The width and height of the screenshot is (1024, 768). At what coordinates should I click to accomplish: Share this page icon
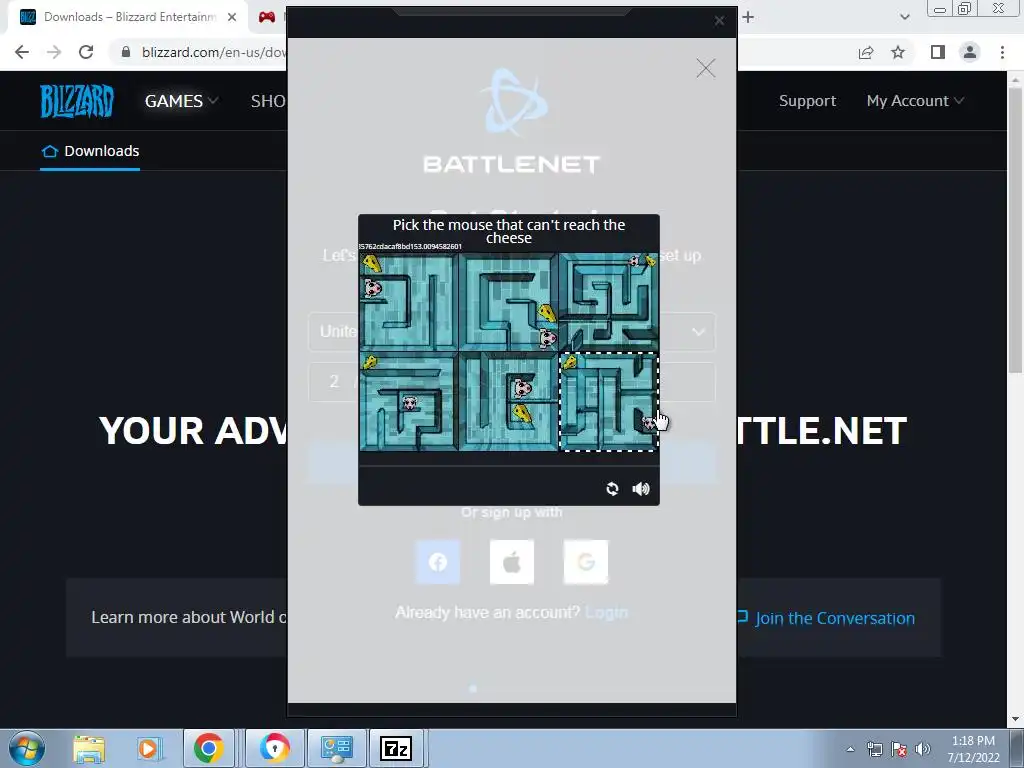[x=866, y=52]
